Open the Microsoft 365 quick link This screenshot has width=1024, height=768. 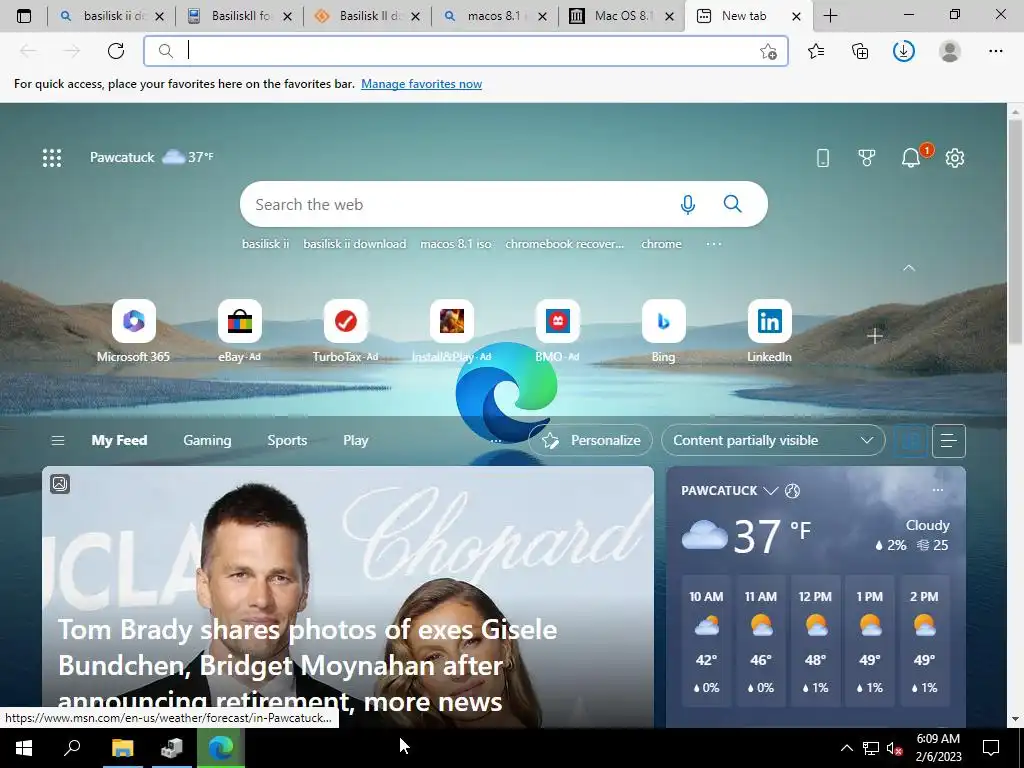133,331
